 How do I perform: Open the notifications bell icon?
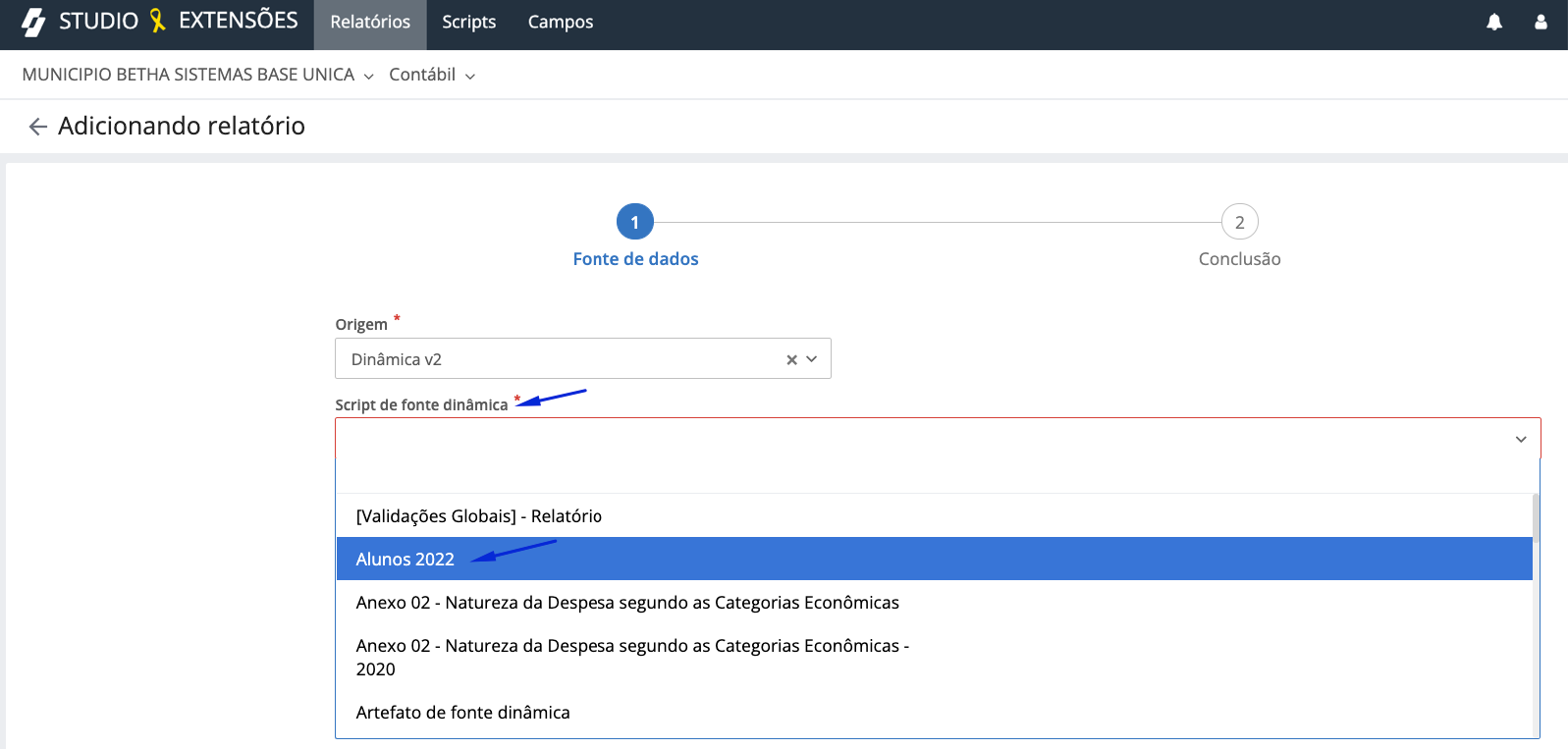1494,22
